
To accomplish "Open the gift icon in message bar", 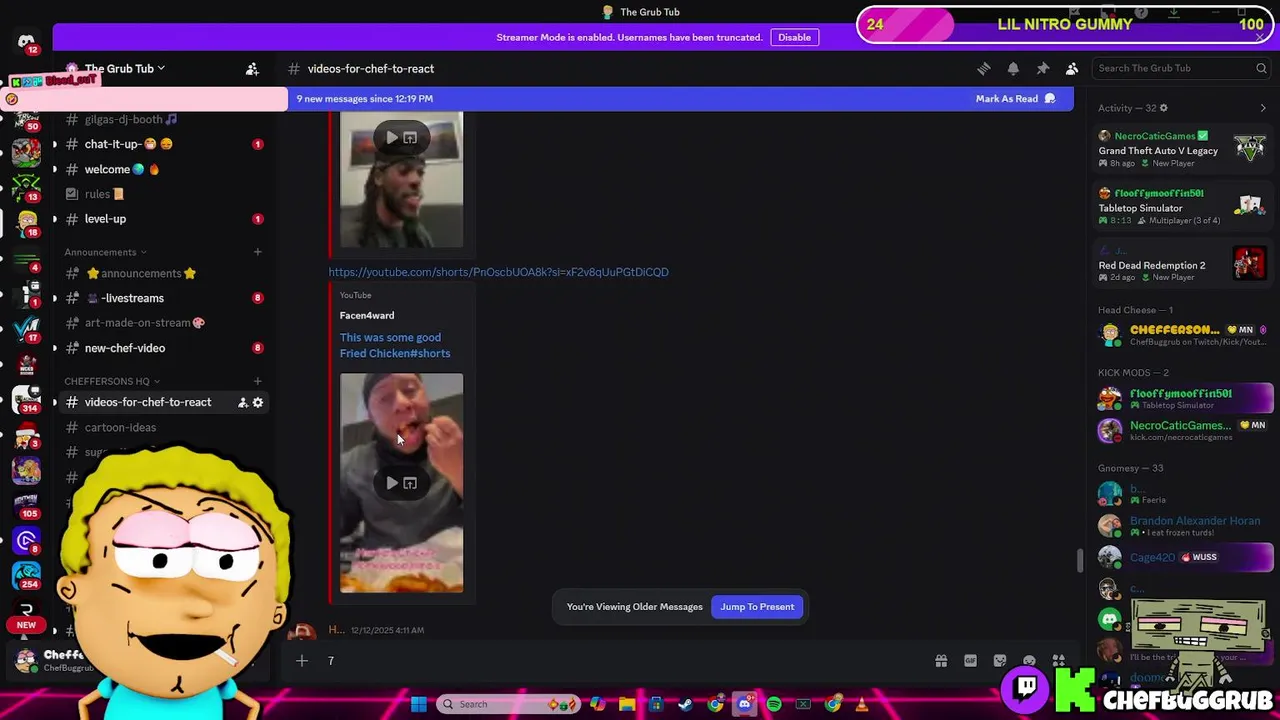I will tap(941, 661).
